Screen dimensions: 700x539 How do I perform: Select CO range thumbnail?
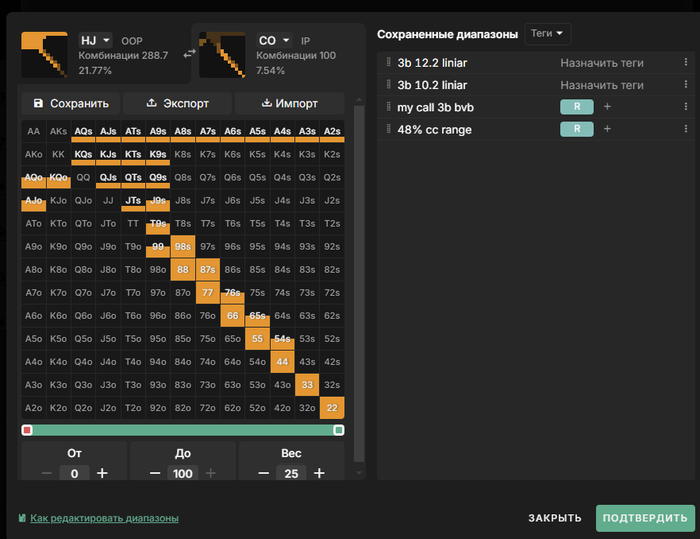click(x=222, y=54)
